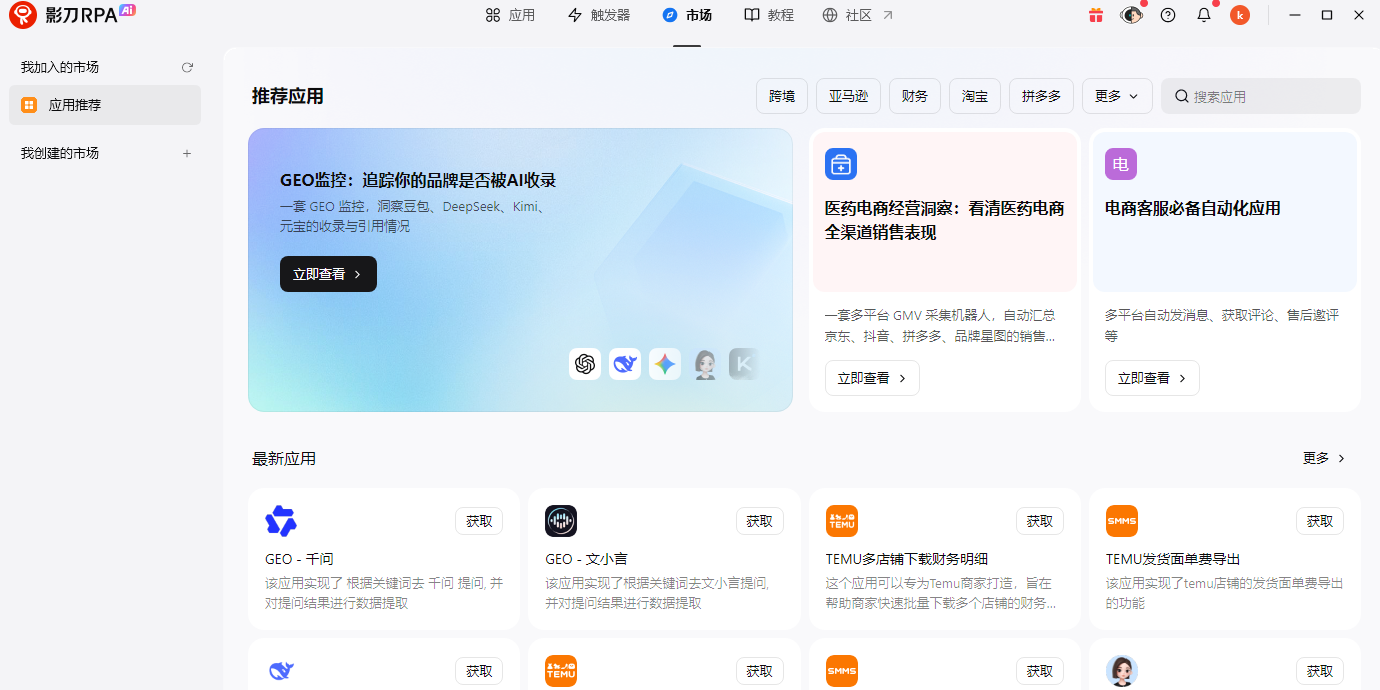The height and width of the screenshot is (690, 1380).
Task: Click the GEO - 千问 app icon
Action: point(281,521)
